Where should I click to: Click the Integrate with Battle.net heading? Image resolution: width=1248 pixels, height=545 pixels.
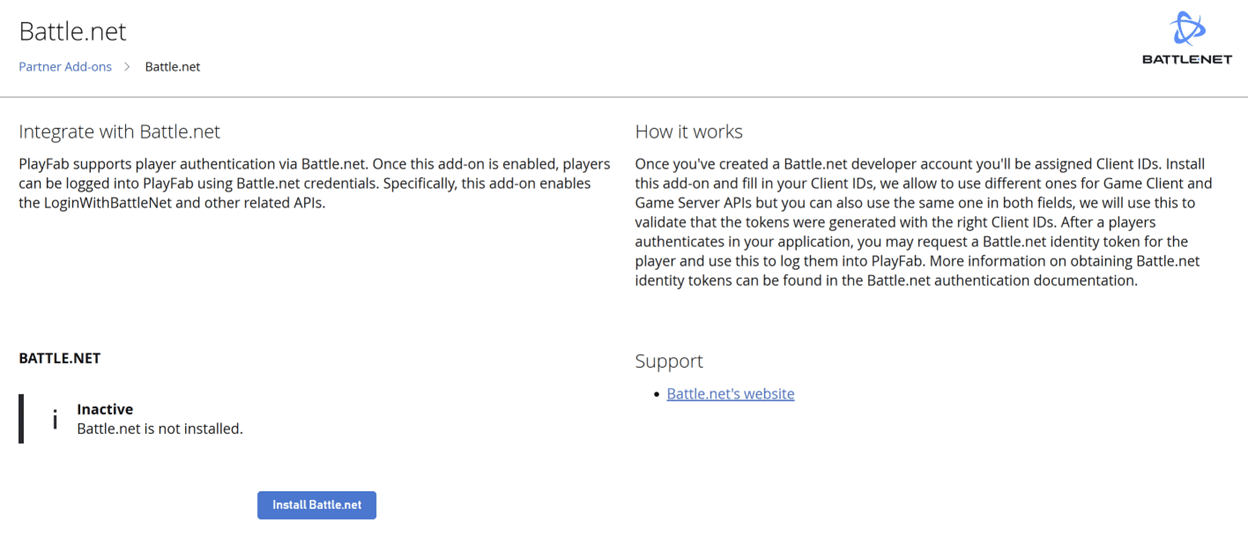coord(119,132)
